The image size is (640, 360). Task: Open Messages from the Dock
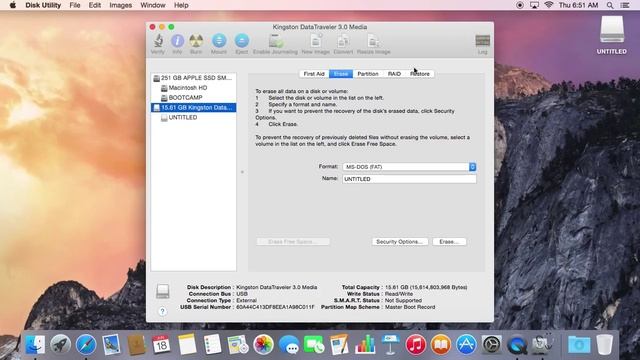coord(289,344)
